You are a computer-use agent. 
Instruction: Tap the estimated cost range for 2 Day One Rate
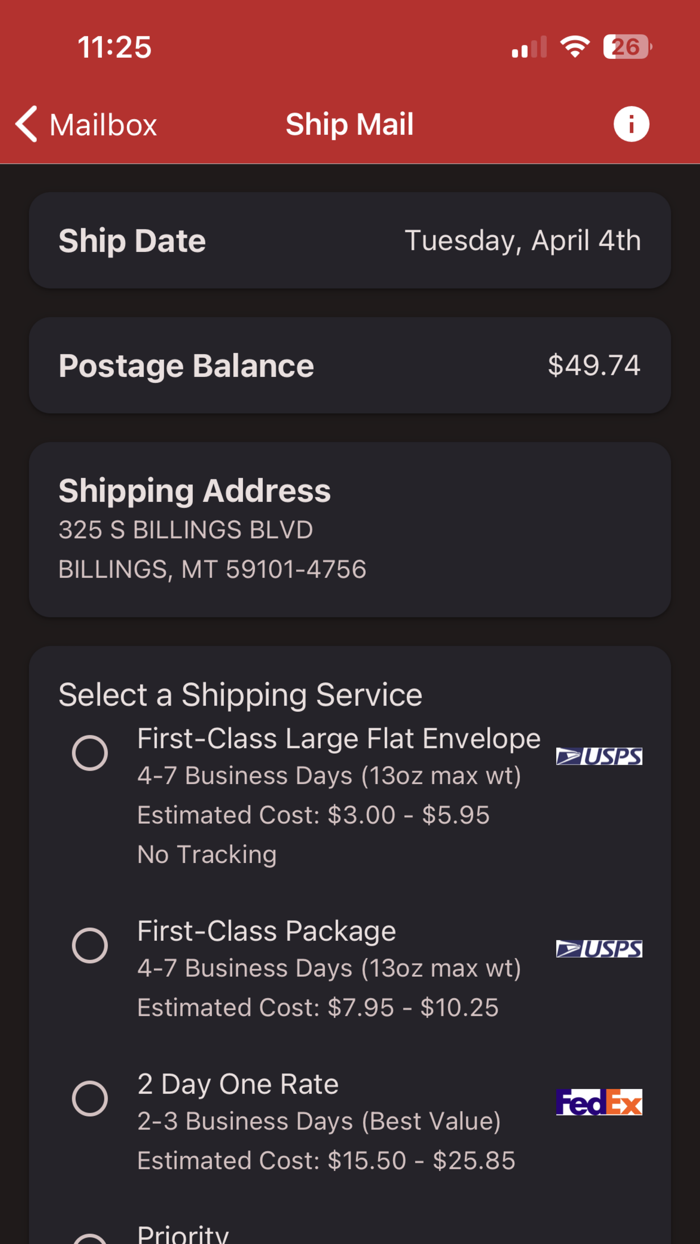pos(325,1160)
